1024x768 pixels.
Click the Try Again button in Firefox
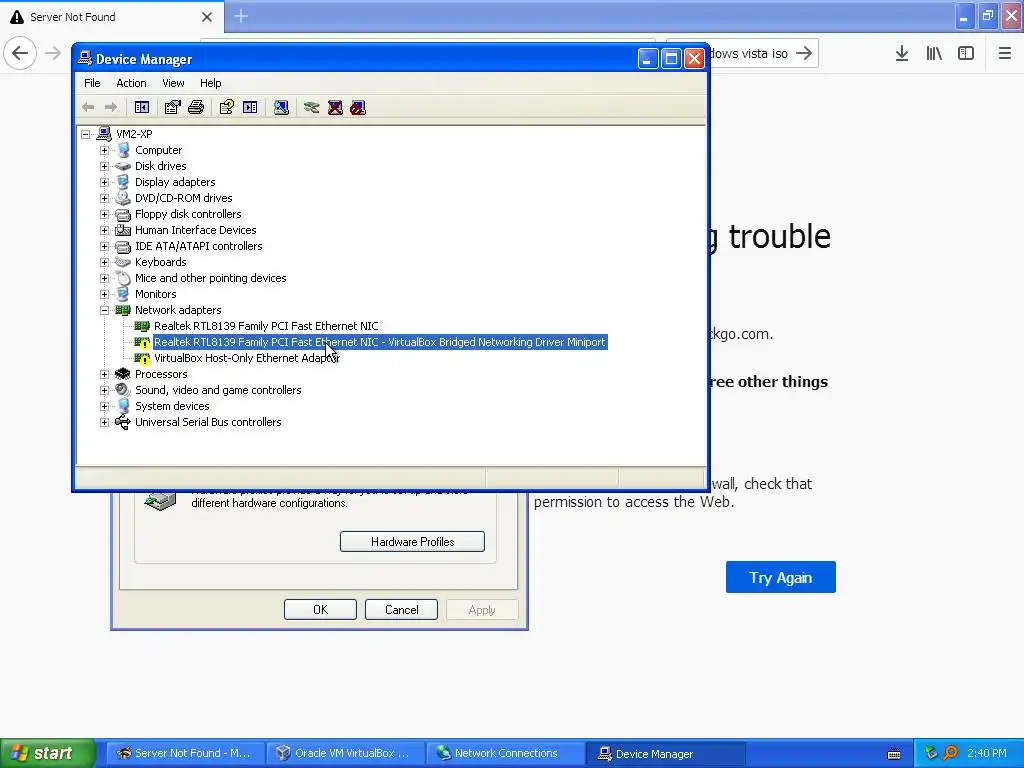point(780,577)
